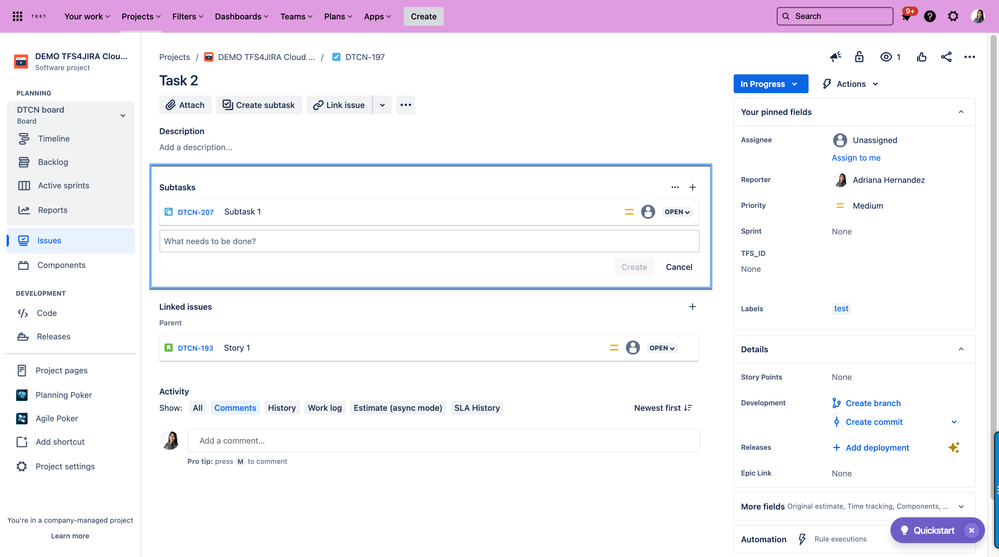Viewport: 999px width, 557px height.
Task: Open the Dashboards menu
Action: pos(241,17)
